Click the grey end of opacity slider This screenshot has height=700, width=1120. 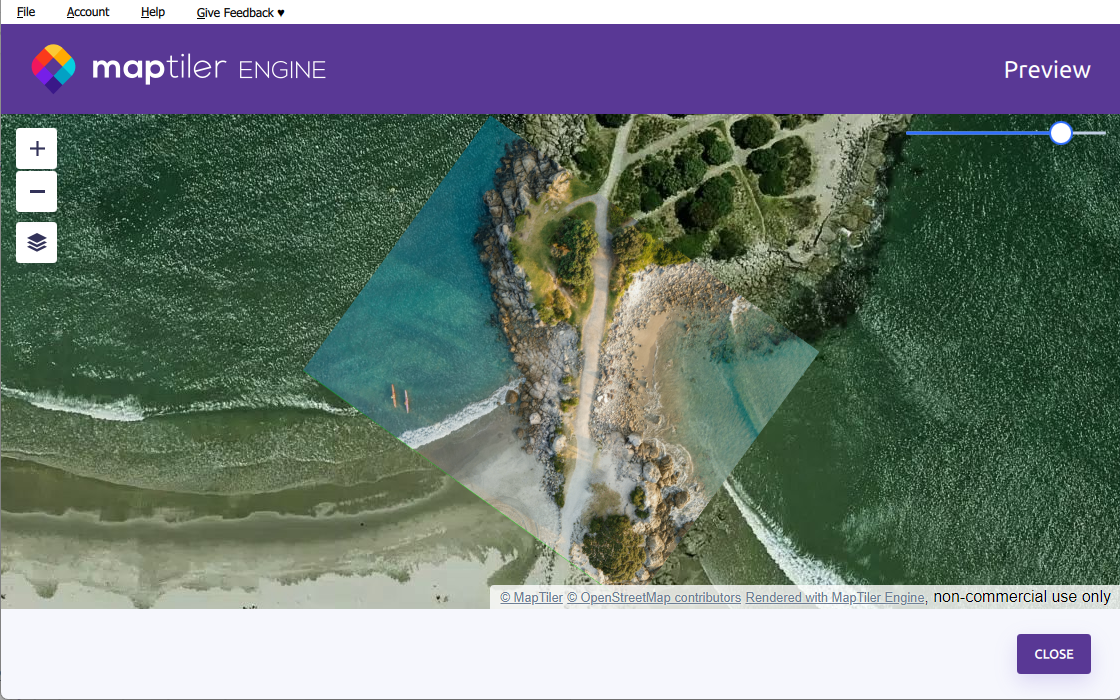1090,133
